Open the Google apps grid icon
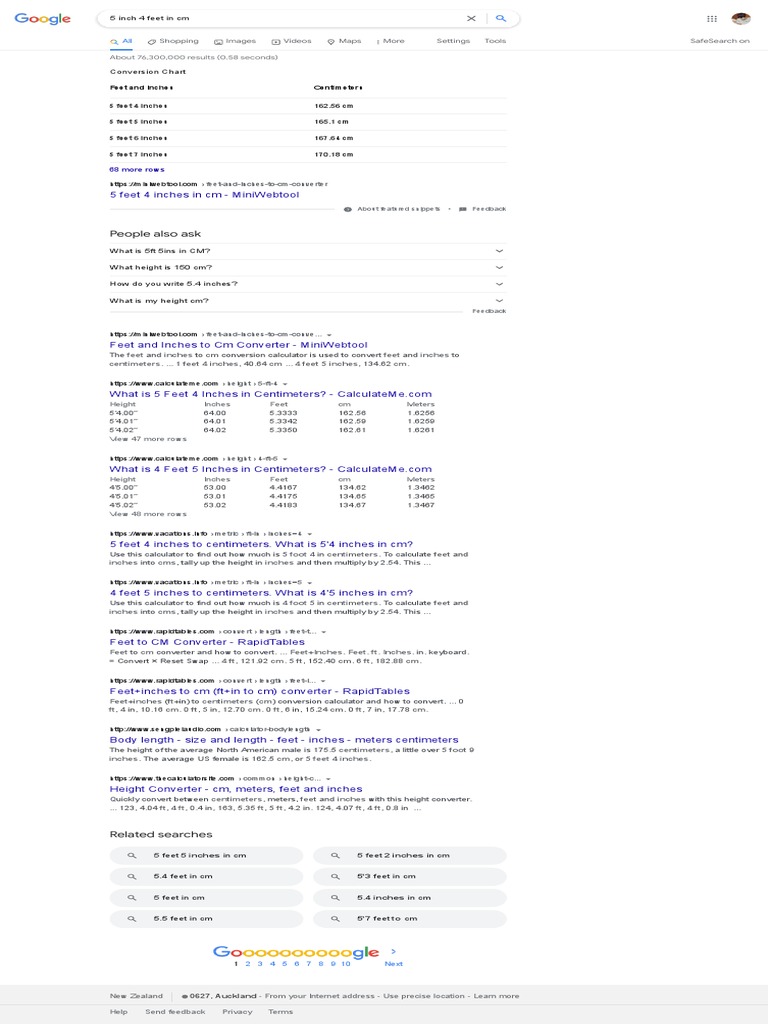 pos(712,18)
